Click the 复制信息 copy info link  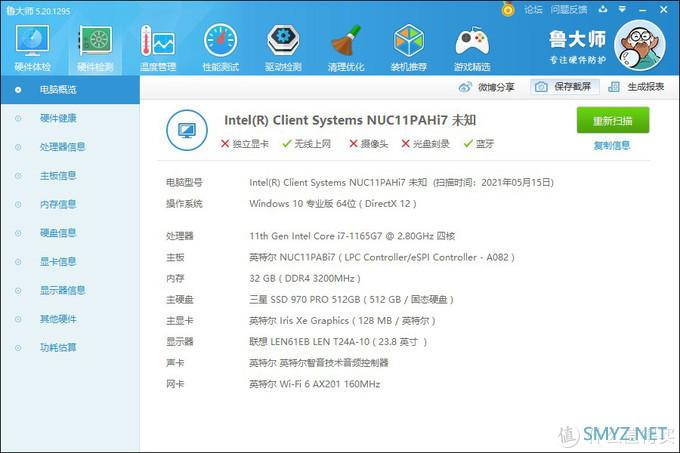[612, 146]
